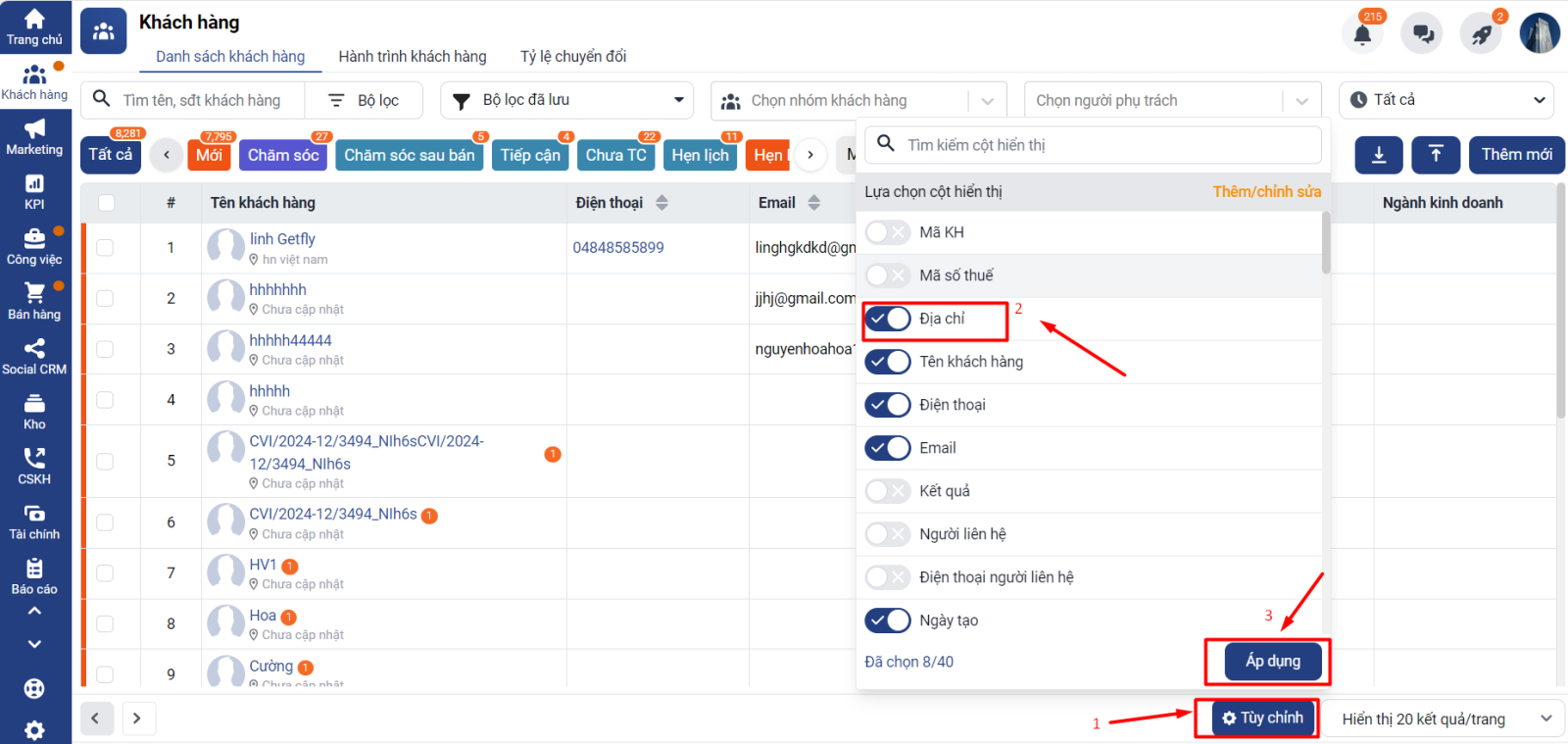The height and width of the screenshot is (744, 1568).
Task: Open the settings gear in sidebar
Action: pos(34,729)
